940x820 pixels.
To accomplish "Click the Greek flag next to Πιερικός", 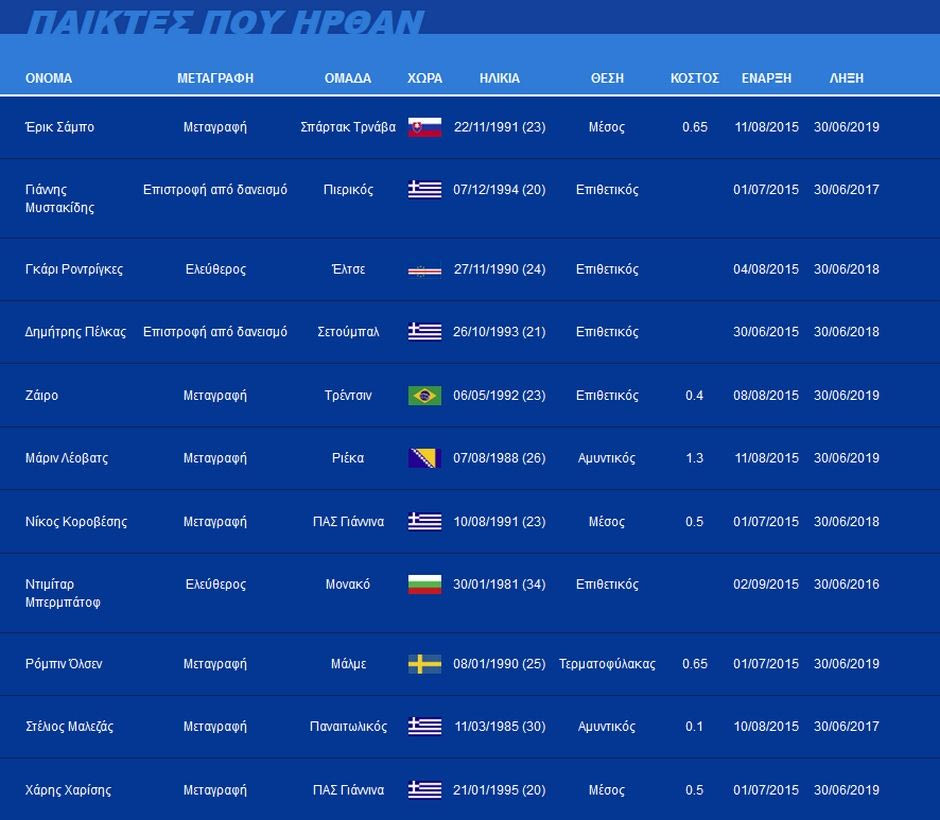I will point(424,189).
